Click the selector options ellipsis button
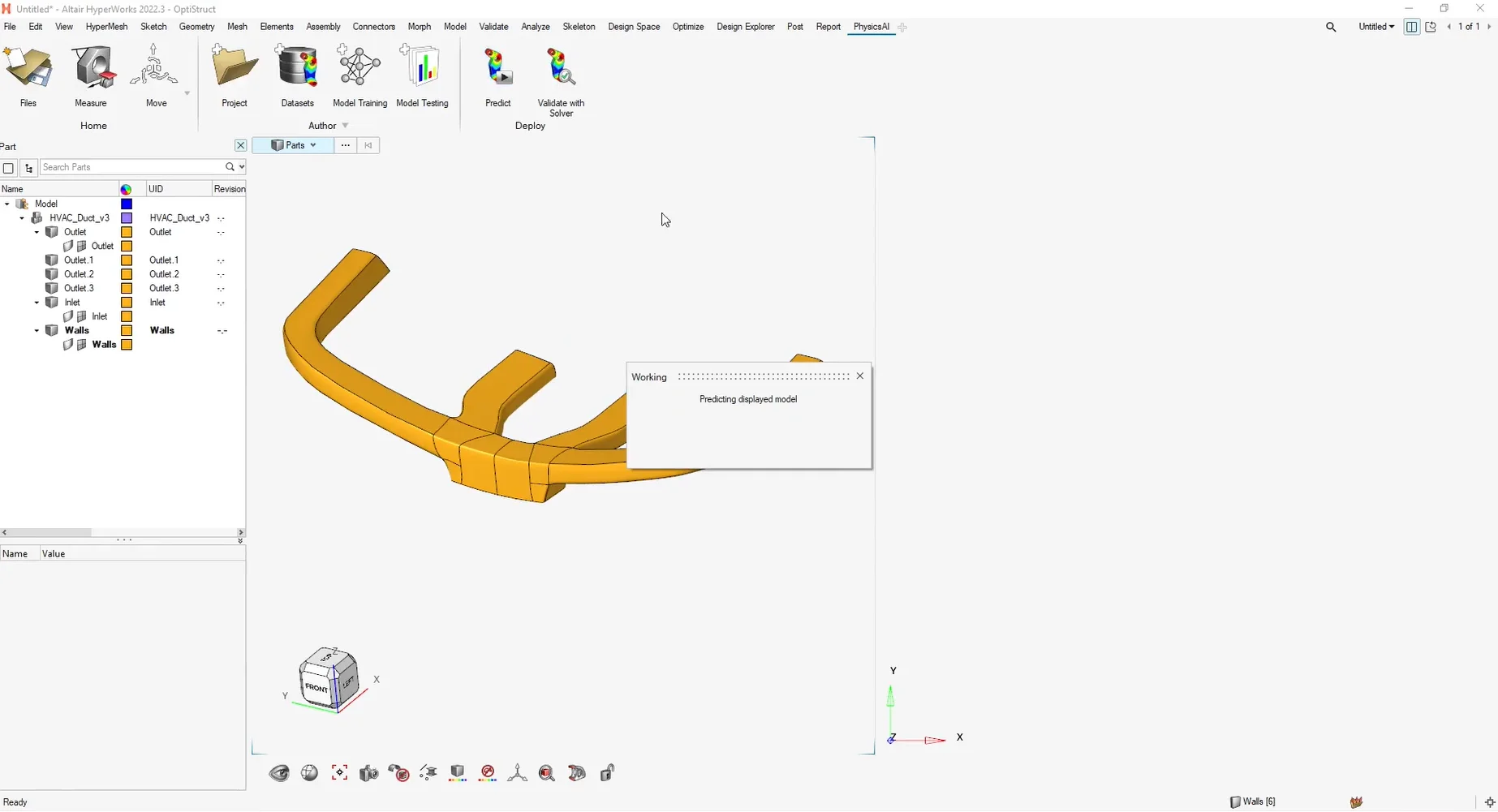This screenshot has height=812, width=1498. coord(346,145)
